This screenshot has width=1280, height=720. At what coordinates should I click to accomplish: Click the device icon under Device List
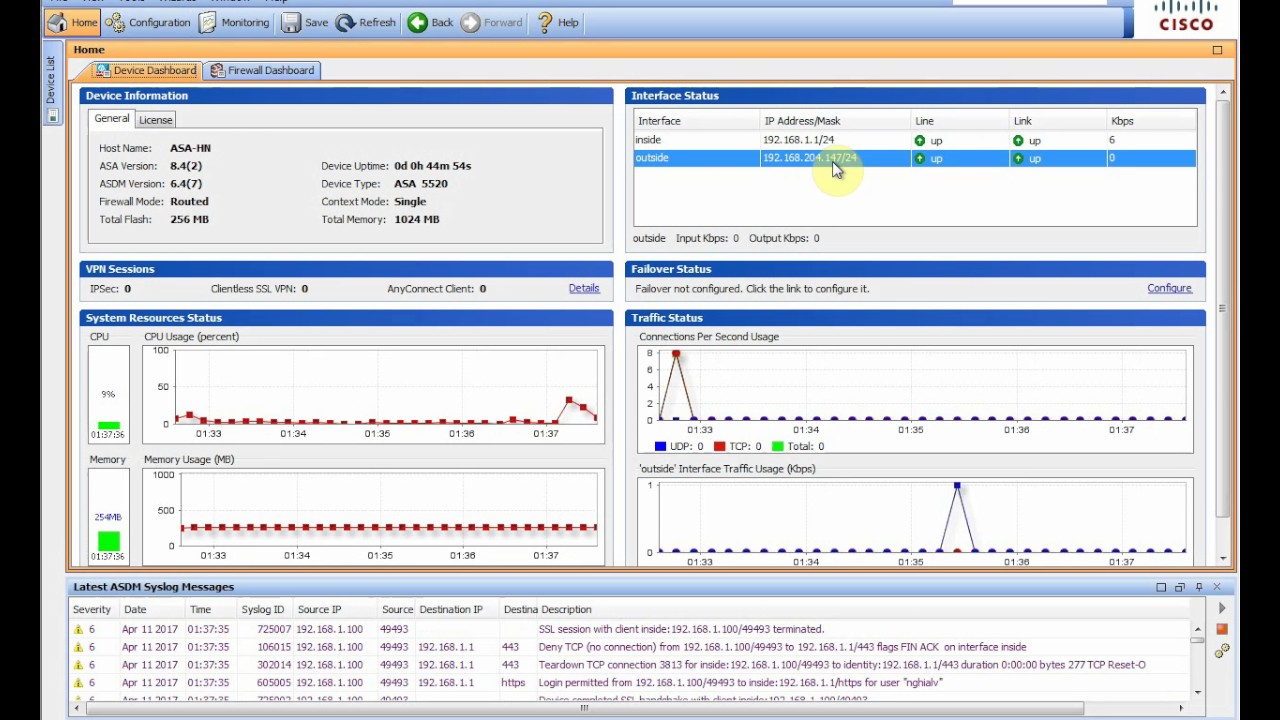click(x=52, y=116)
